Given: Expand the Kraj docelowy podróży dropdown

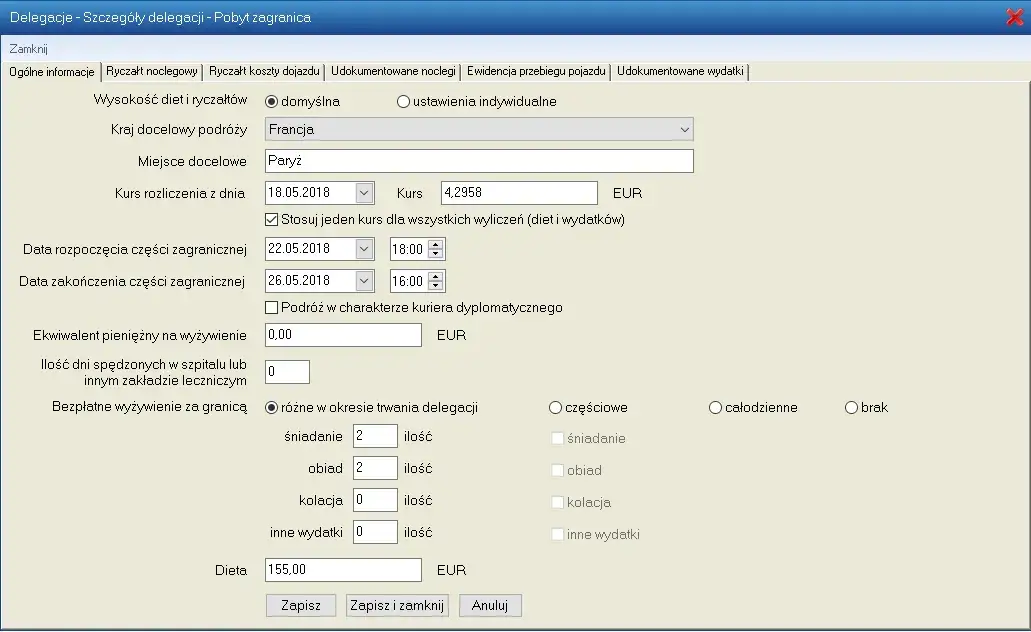Looking at the screenshot, I should 684,130.
